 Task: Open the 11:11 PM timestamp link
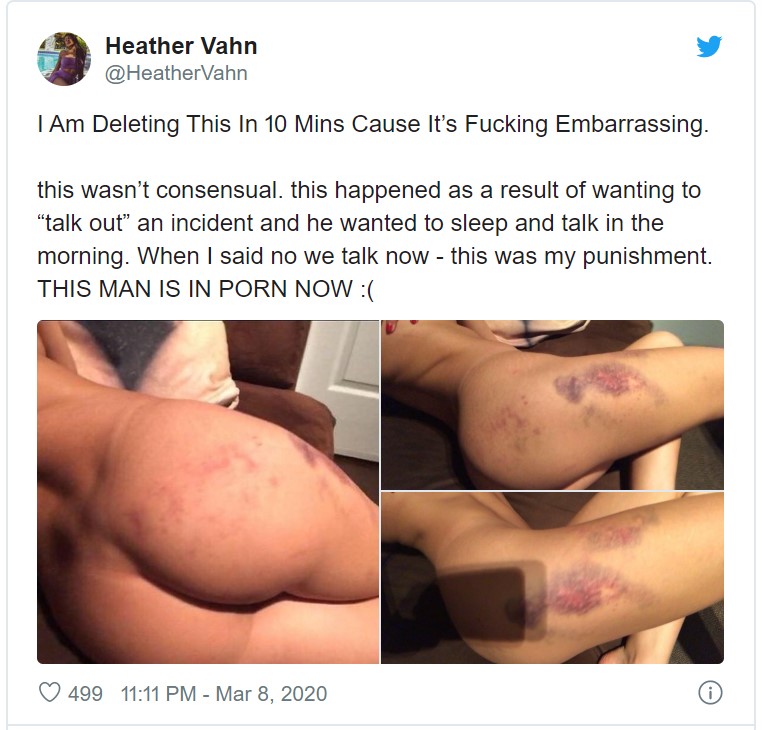(158, 694)
